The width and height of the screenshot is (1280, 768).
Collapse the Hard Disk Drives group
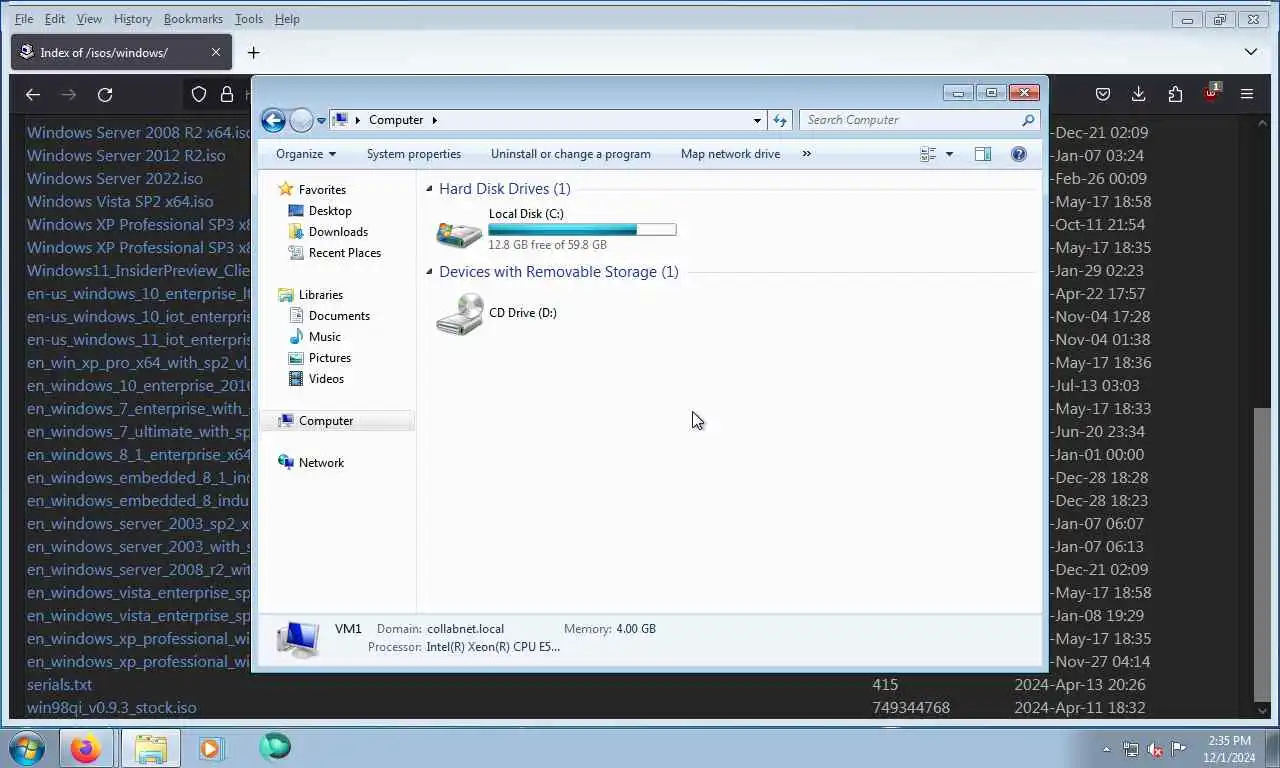[x=430, y=189]
